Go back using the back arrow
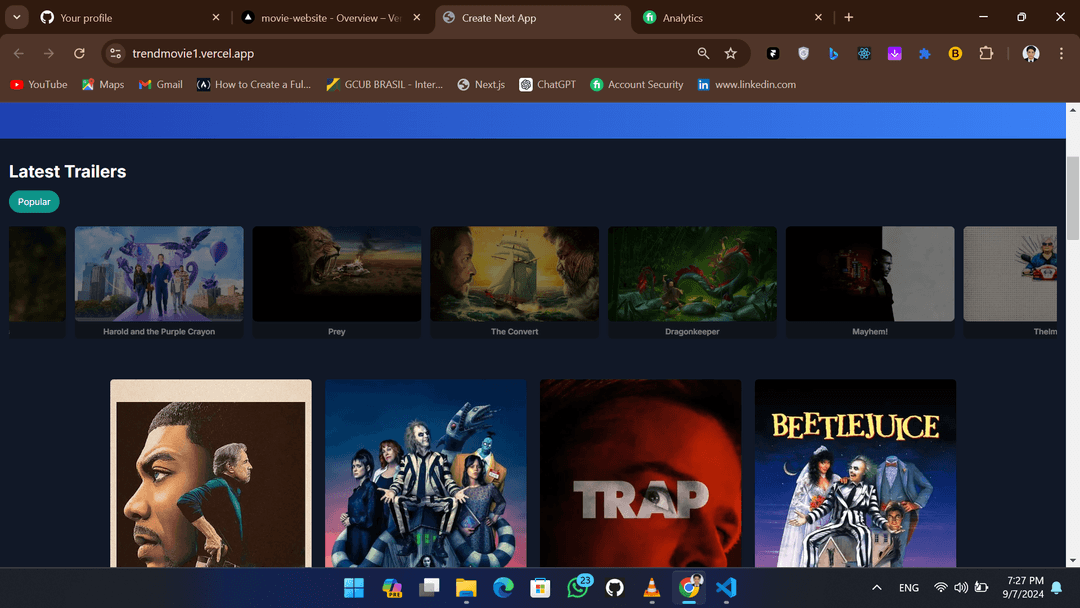This screenshot has height=608, width=1080. pos(19,54)
